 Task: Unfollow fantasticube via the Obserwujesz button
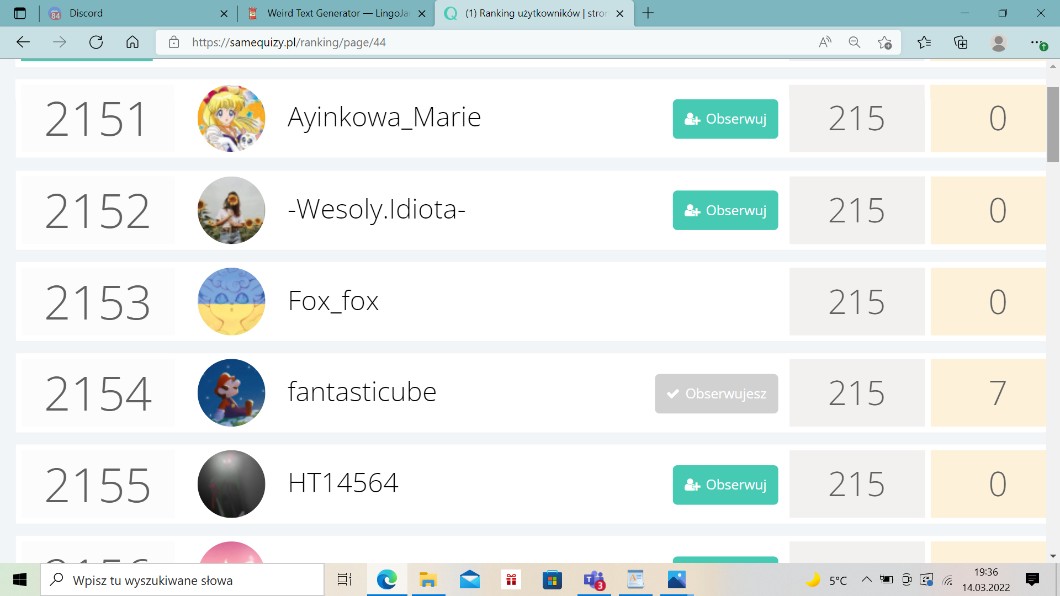click(x=716, y=394)
